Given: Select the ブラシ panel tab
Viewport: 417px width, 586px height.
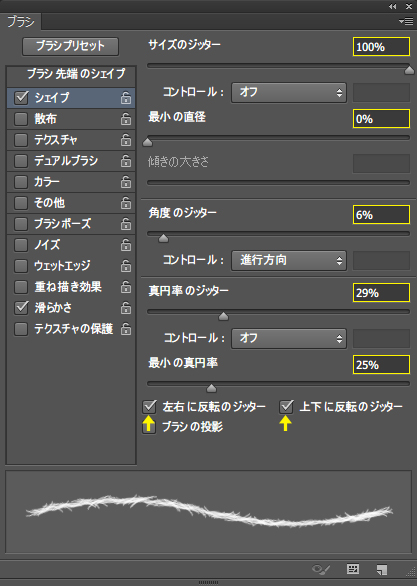Looking at the screenshot, I should (x=21, y=22).
